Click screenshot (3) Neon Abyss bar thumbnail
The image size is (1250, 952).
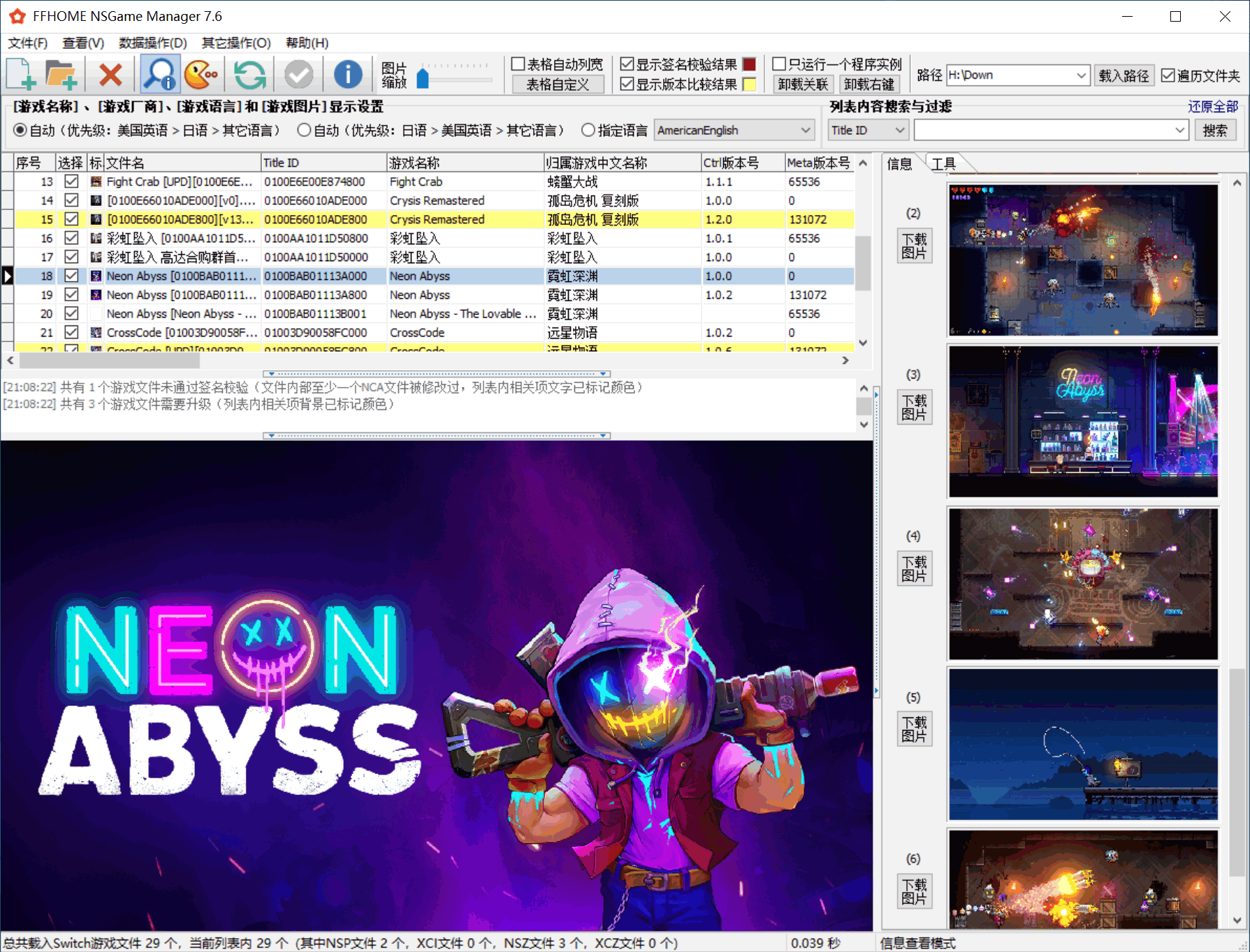pos(1083,421)
